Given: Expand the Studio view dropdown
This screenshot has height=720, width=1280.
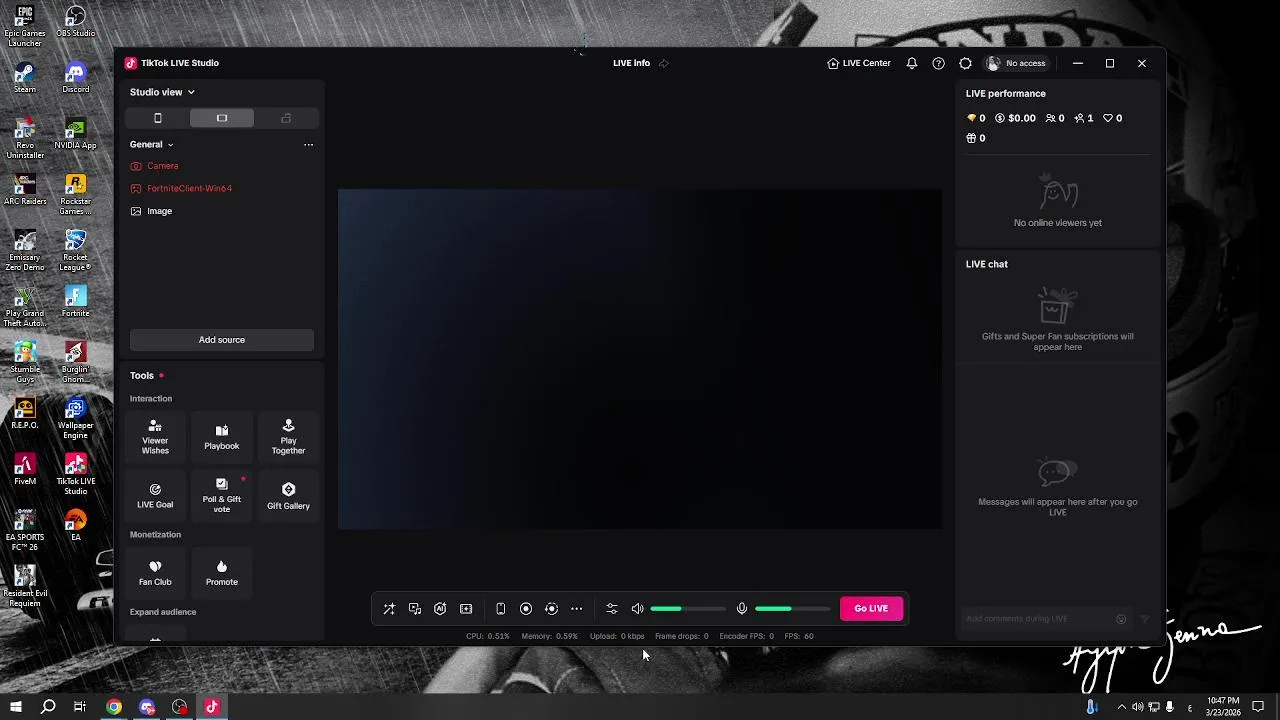Looking at the screenshot, I should click(162, 92).
